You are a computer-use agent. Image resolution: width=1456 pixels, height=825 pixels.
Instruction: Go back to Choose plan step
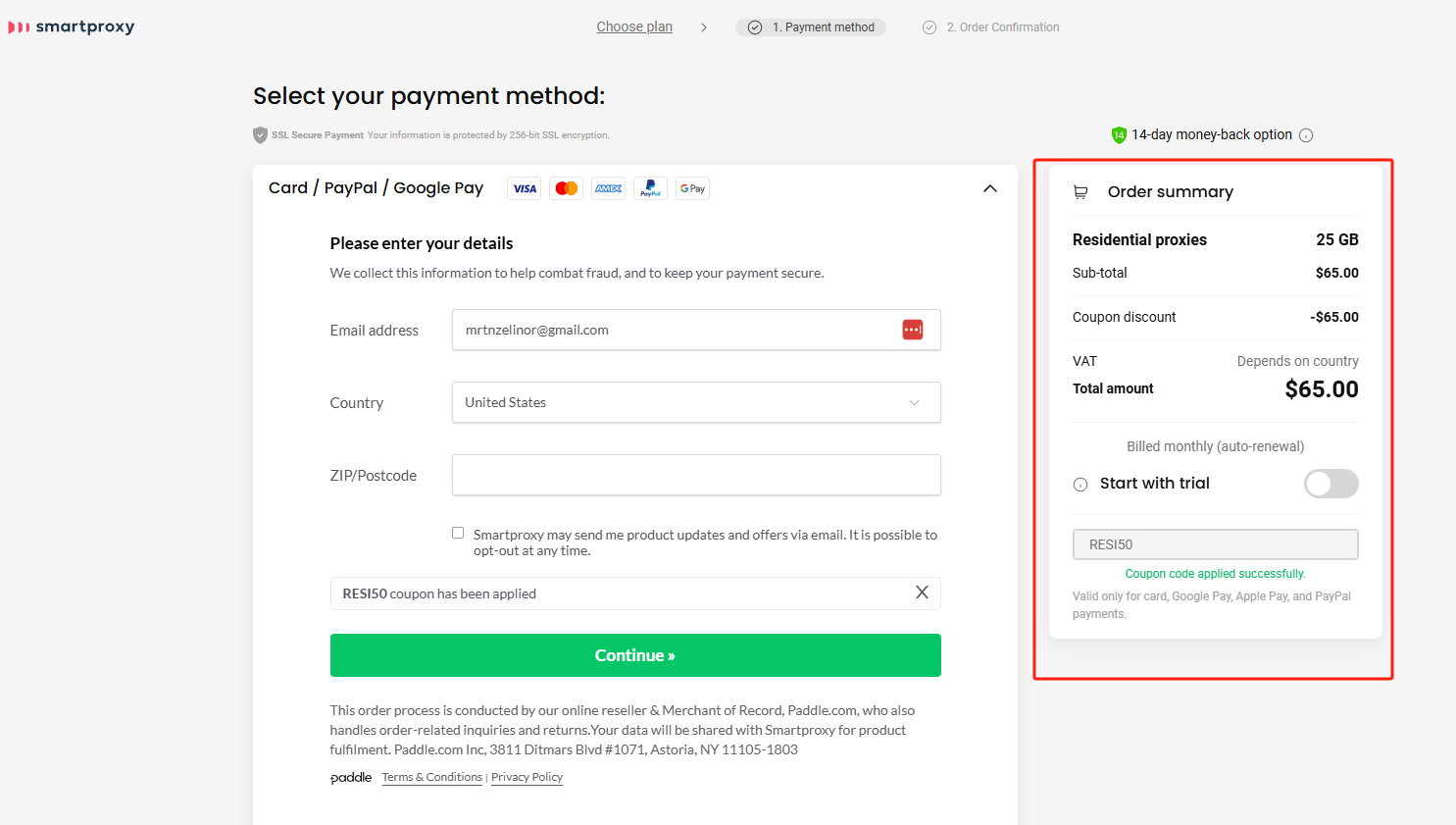(634, 27)
